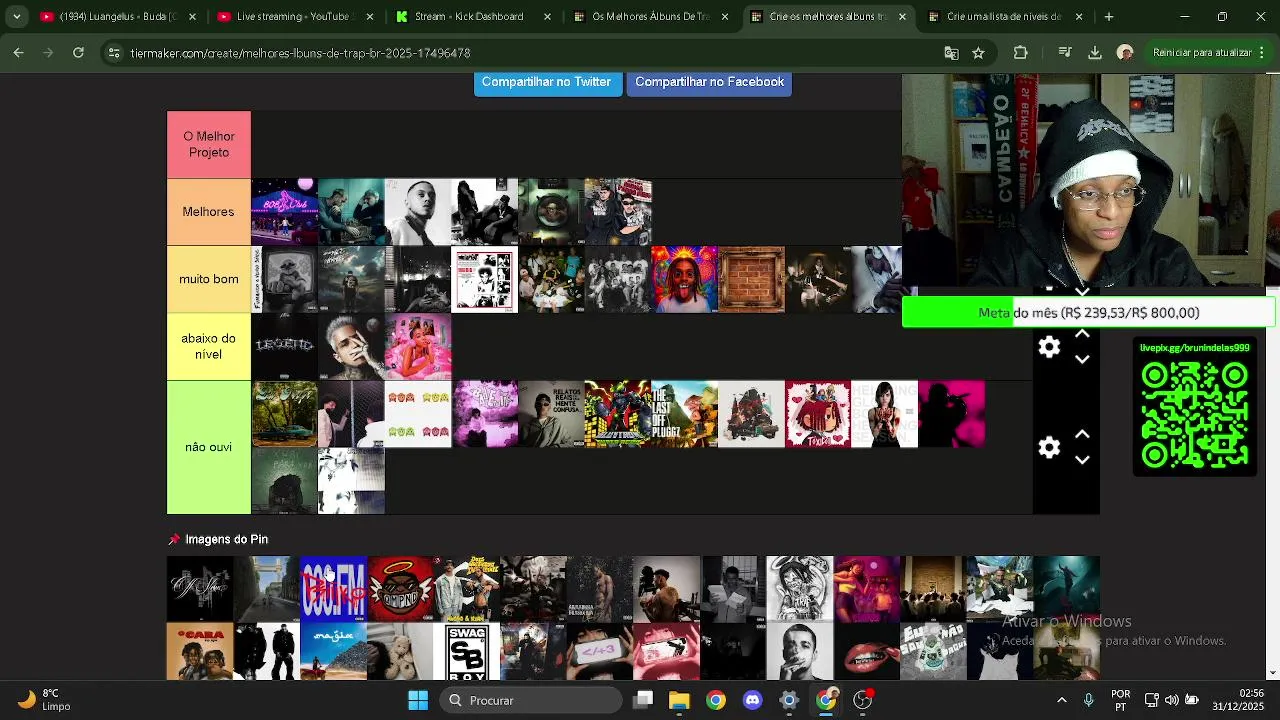Select the 'SWAG BOY' album cover
The image size is (1280, 720).
pos(467,651)
